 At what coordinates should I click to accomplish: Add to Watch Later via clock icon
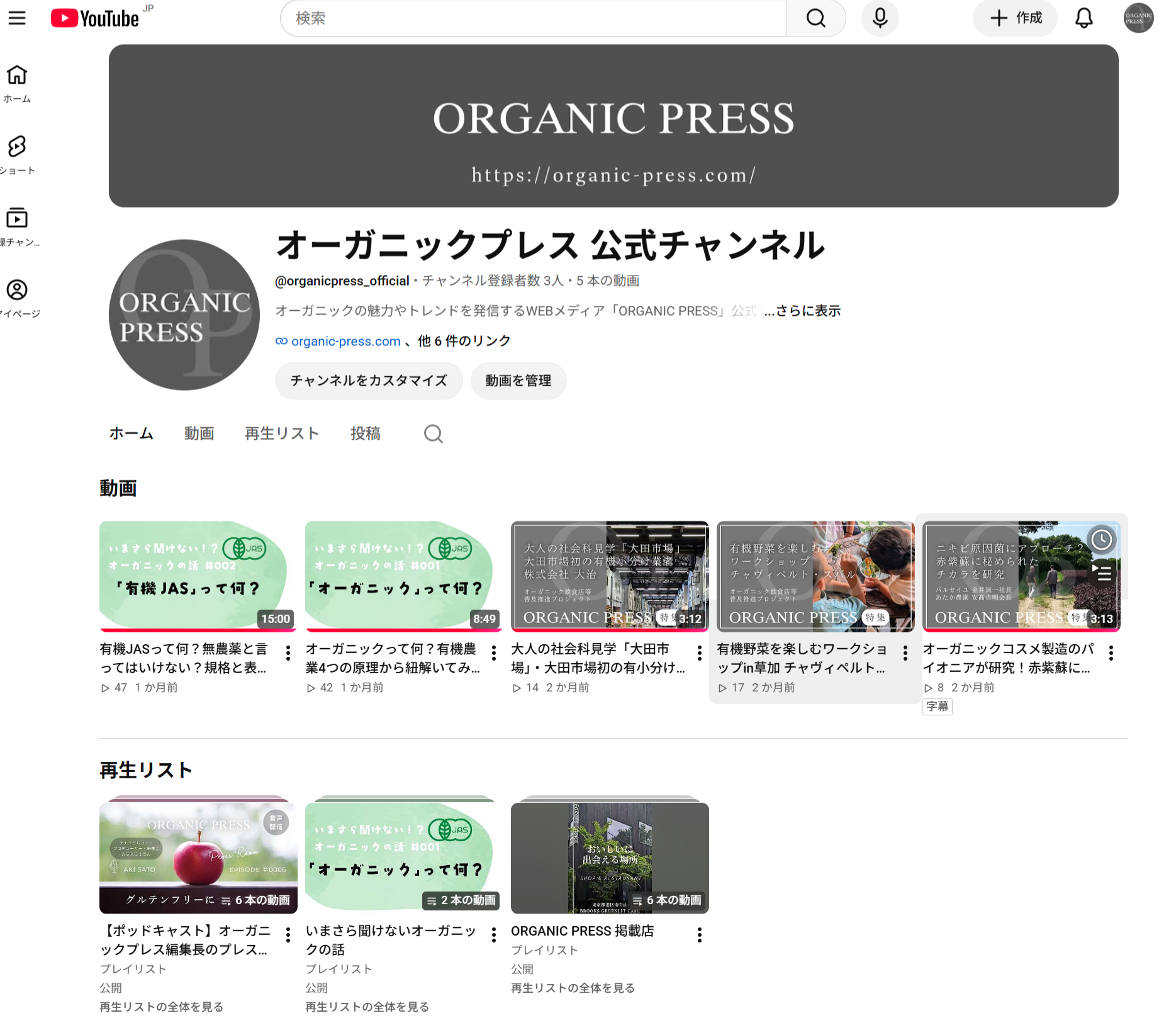(x=1102, y=540)
